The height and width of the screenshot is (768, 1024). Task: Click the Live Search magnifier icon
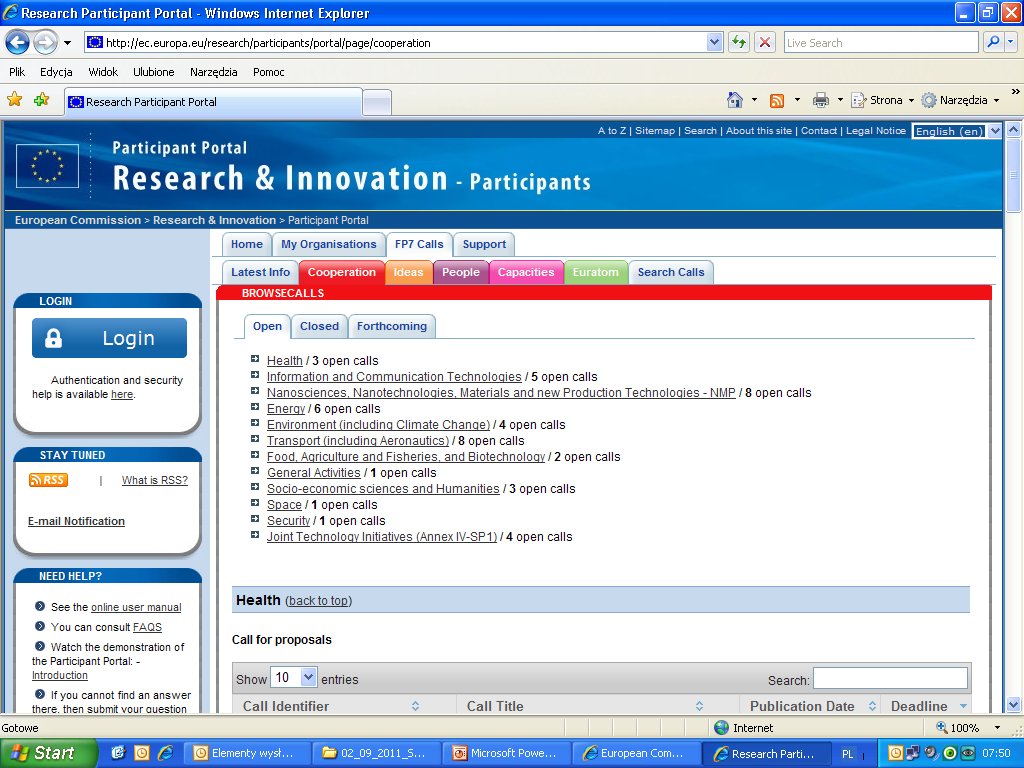(993, 42)
